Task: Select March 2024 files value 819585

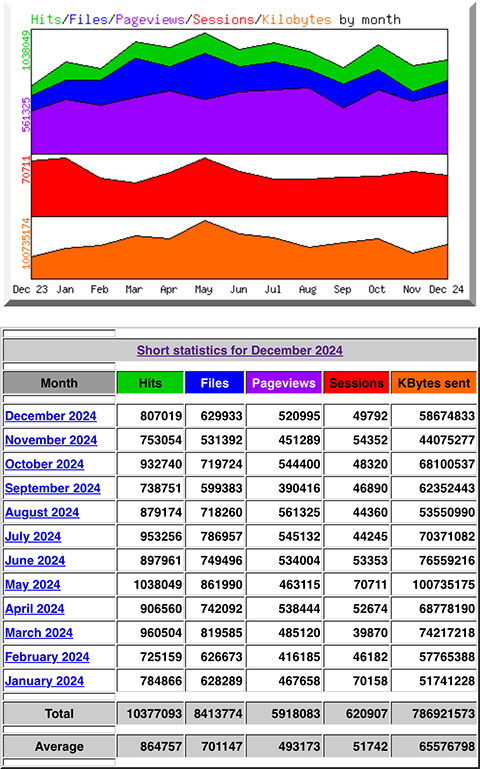Action: pyautogui.click(x=221, y=633)
